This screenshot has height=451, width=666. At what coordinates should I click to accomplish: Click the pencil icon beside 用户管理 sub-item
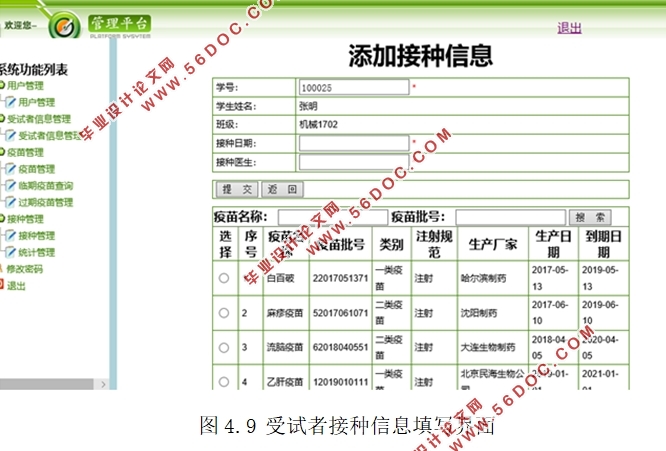[x=10, y=102]
